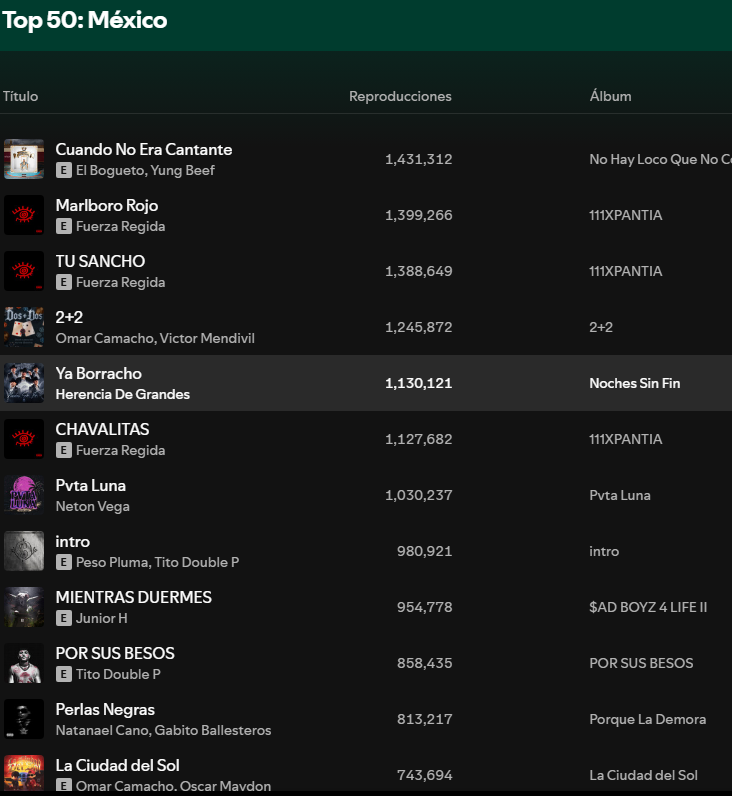Open the song Cuando No Era Cantante

pos(144,149)
